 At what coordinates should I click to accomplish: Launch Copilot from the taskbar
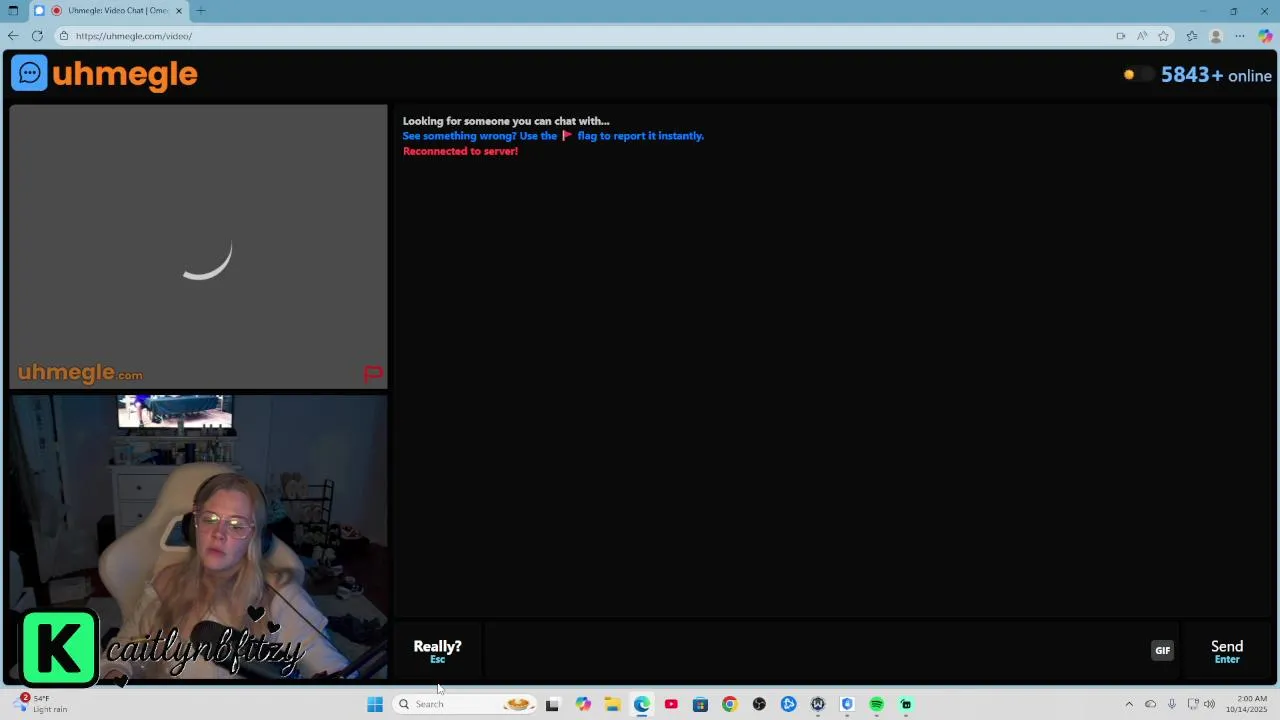583,704
